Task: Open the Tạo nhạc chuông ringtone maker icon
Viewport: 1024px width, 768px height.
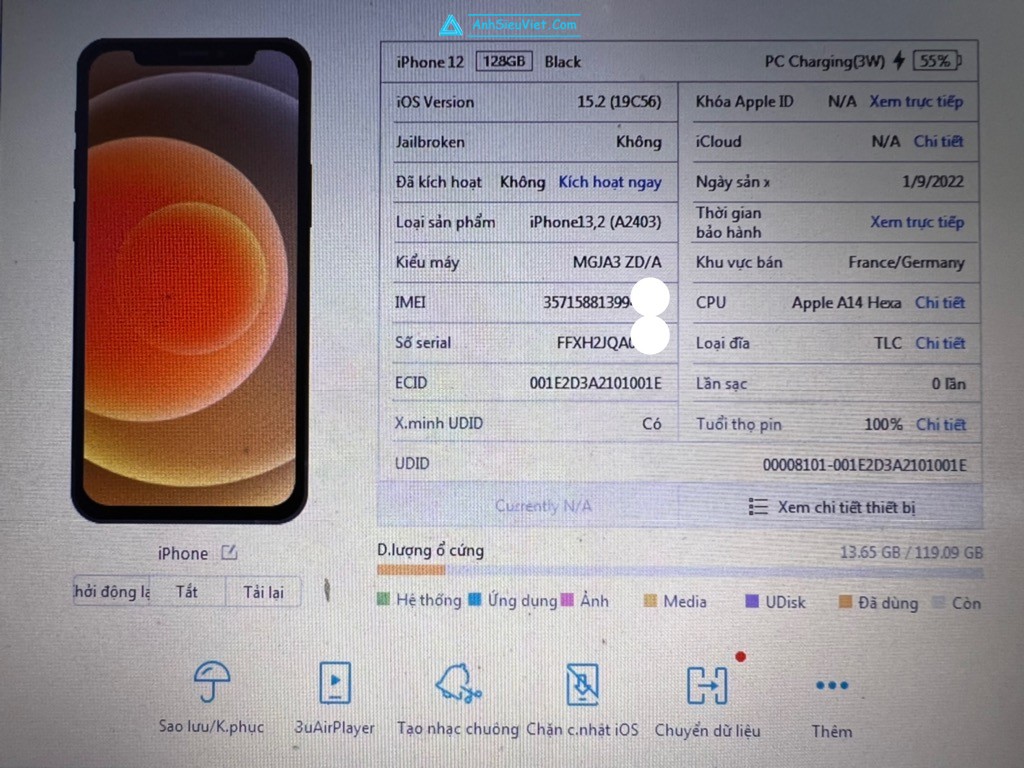Action: point(458,683)
